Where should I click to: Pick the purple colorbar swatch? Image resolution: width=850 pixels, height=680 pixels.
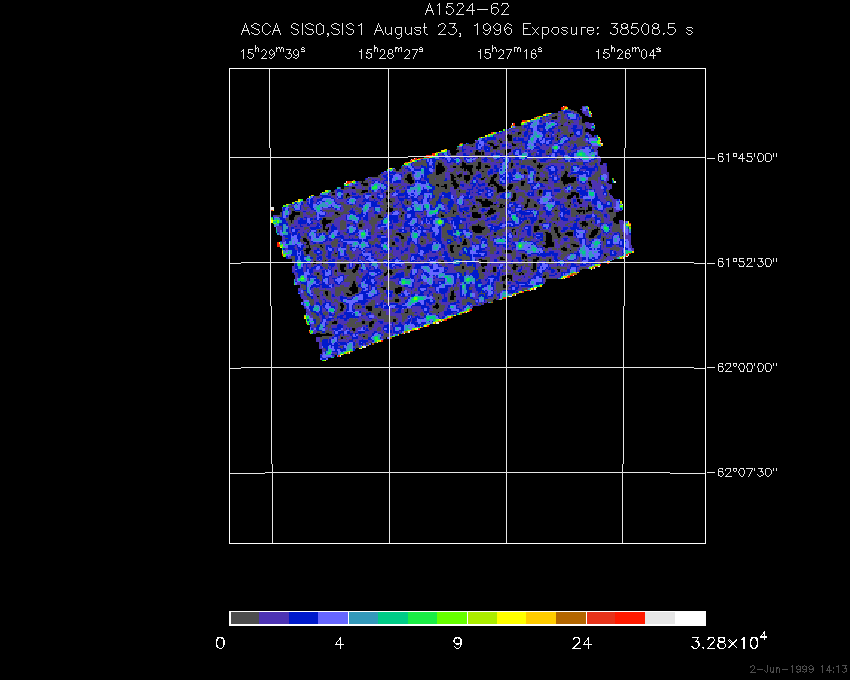point(274,618)
